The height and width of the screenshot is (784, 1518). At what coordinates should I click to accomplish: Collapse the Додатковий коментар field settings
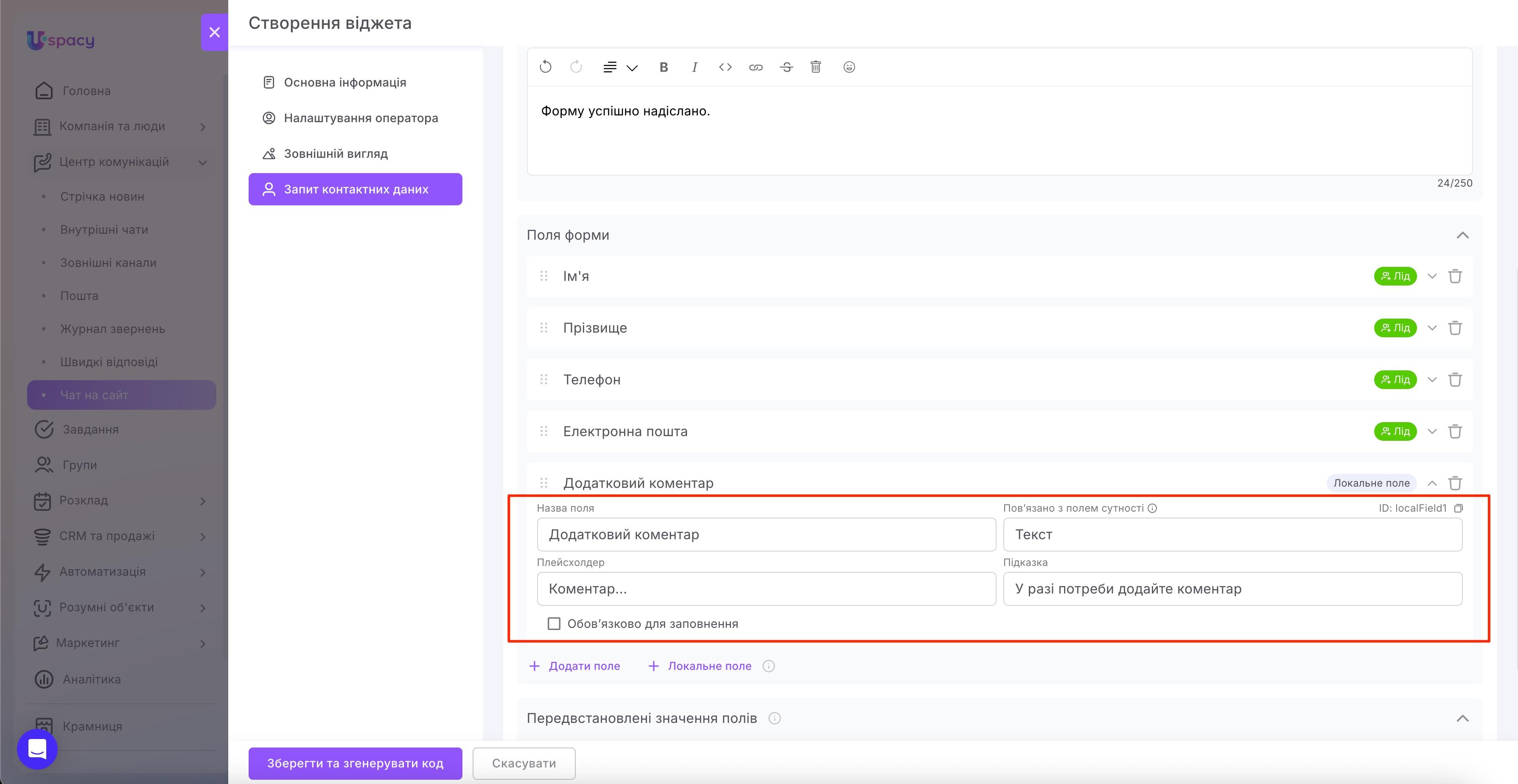pyautogui.click(x=1432, y=483)
